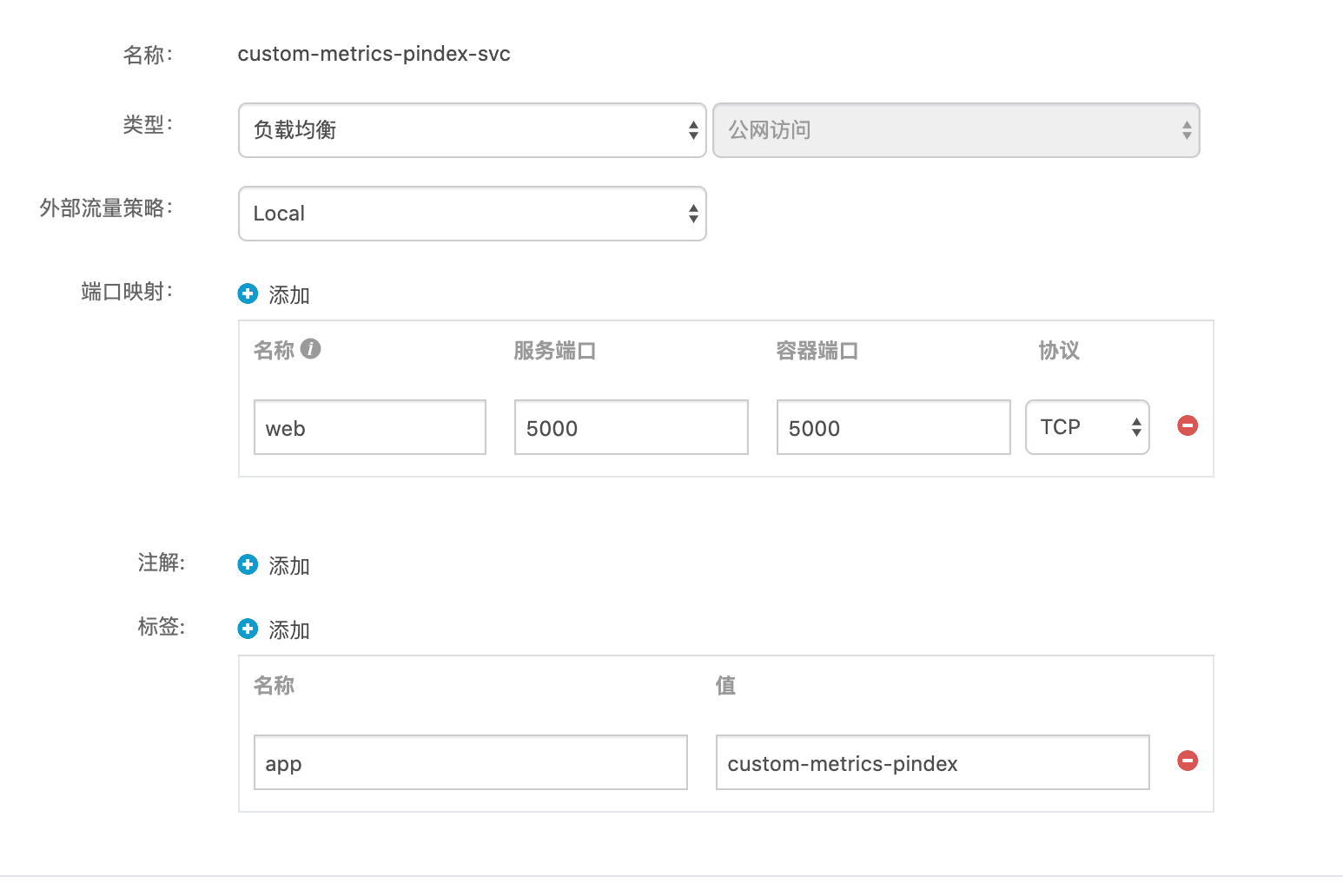Viewport: 1343px width, 896px height.
Task: Click the blue plus icon beside 标签
Action: pyautogui.click(x=248, y=629)
